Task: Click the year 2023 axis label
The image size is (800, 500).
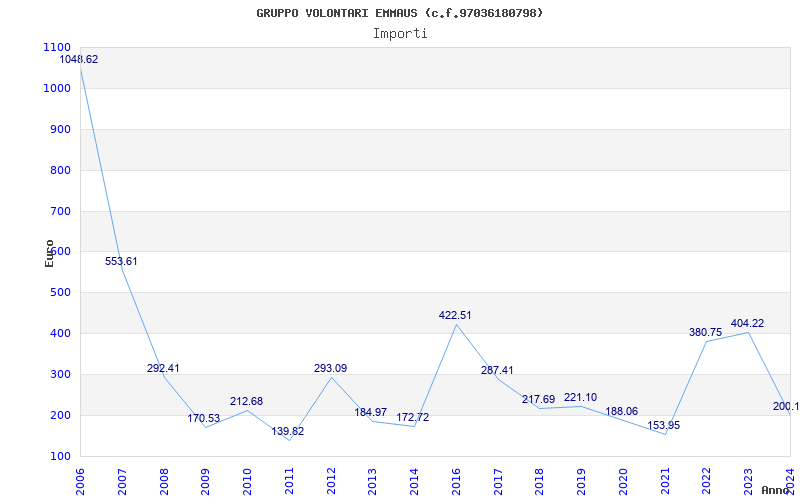Action: click(x=748, y=480)
